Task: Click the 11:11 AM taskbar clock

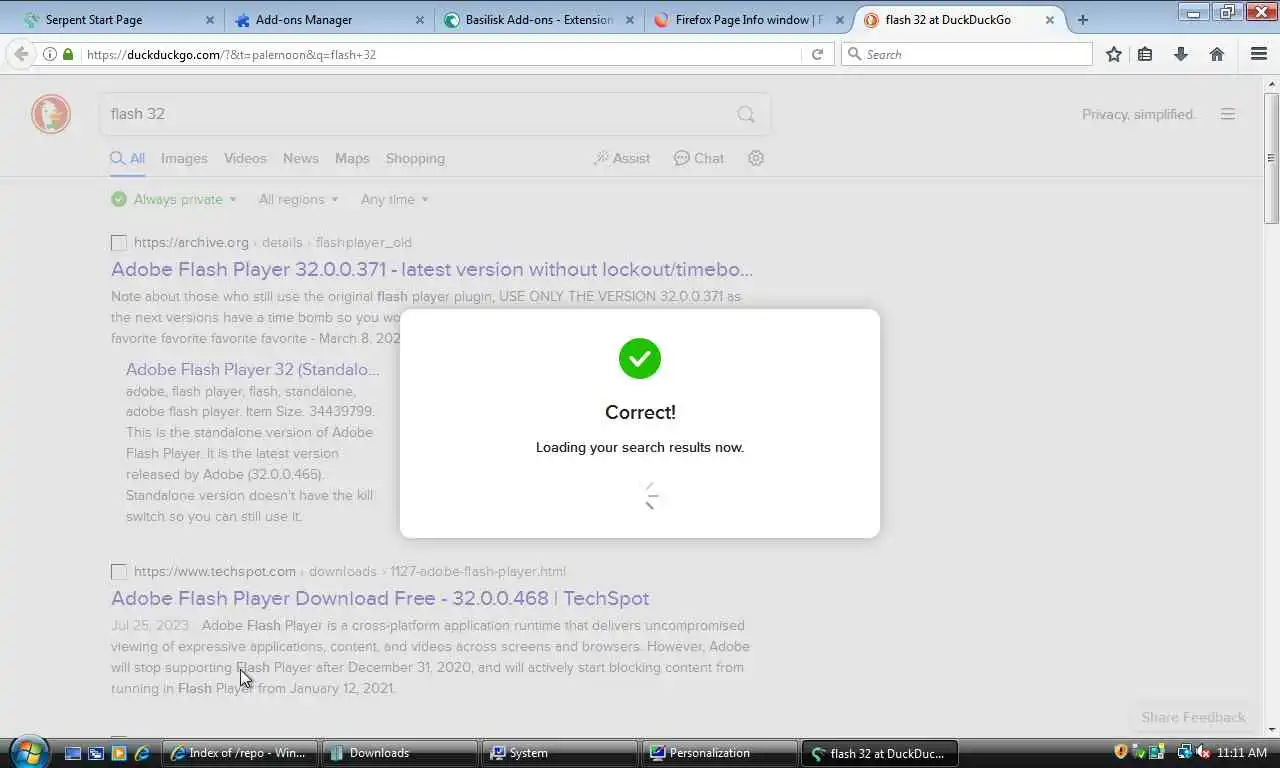Action: (x=1243, y=752)
